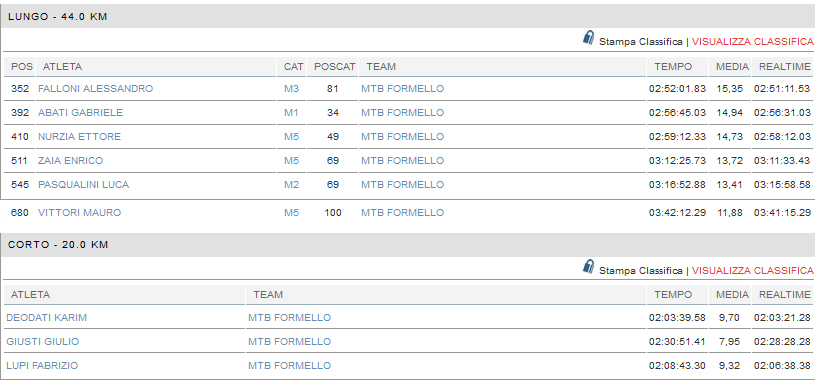The image size is (815, 386).
Task: Open DEODATI KARIM athlete page
Action: click(47, 317)
